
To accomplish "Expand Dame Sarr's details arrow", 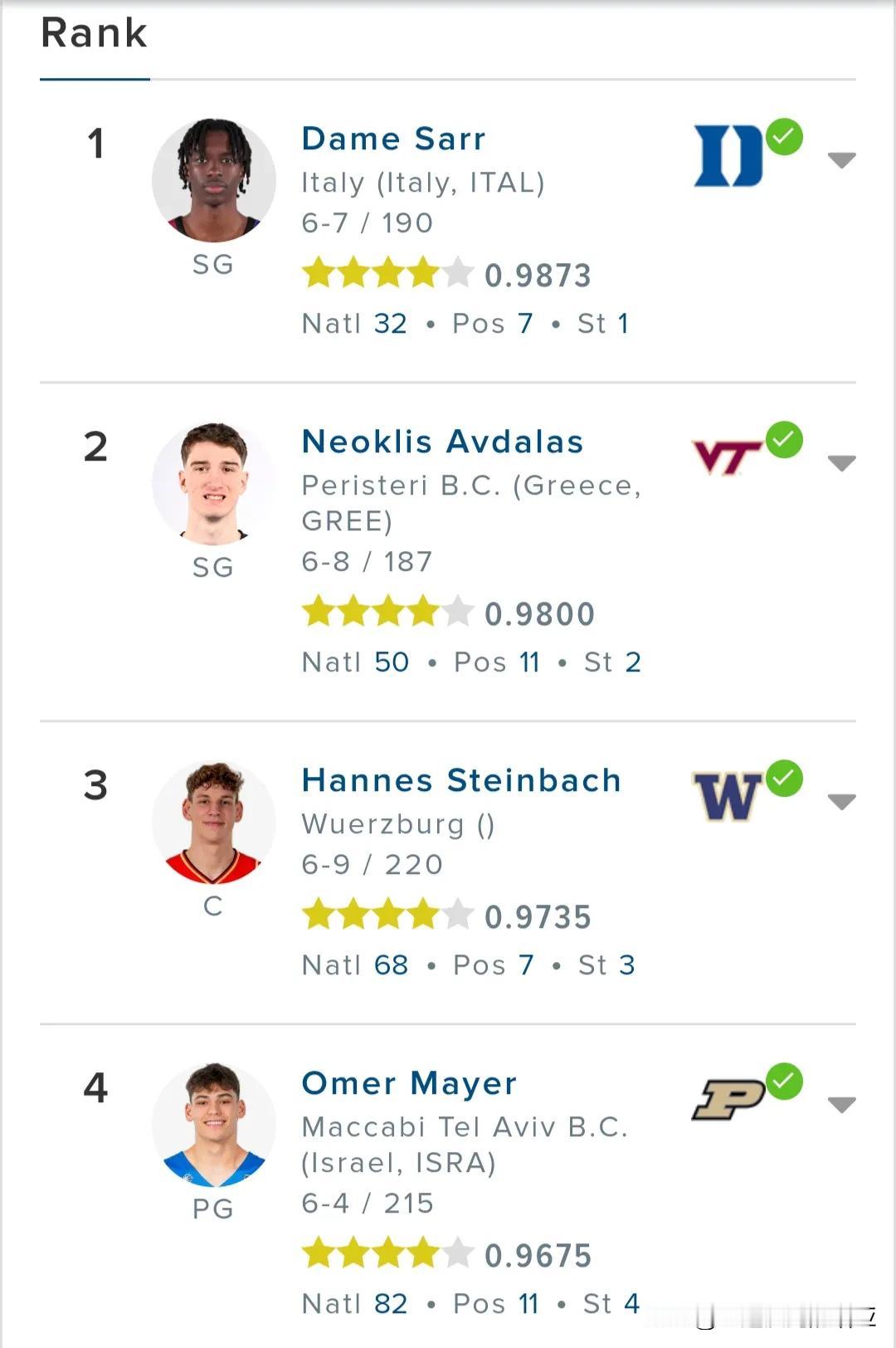I will tap(842, 160).
